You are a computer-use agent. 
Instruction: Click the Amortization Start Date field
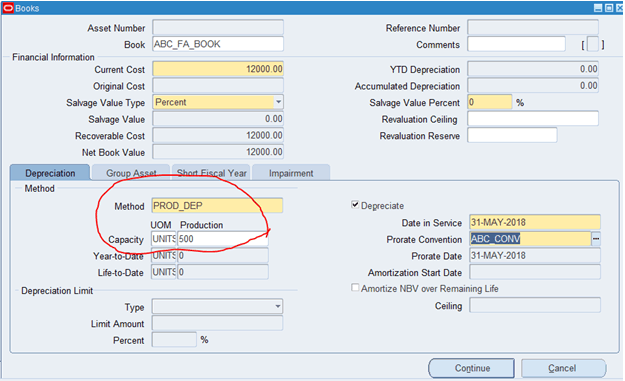click(535, 272)
